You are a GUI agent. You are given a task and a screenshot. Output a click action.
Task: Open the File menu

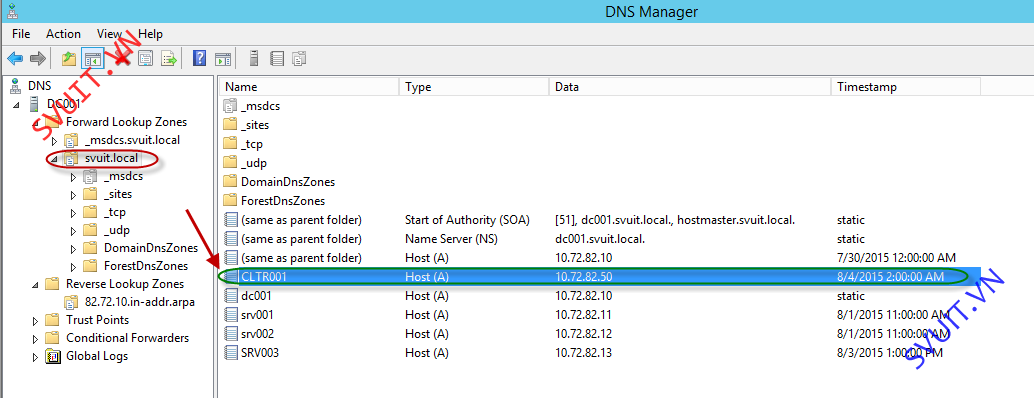[21, 34]
